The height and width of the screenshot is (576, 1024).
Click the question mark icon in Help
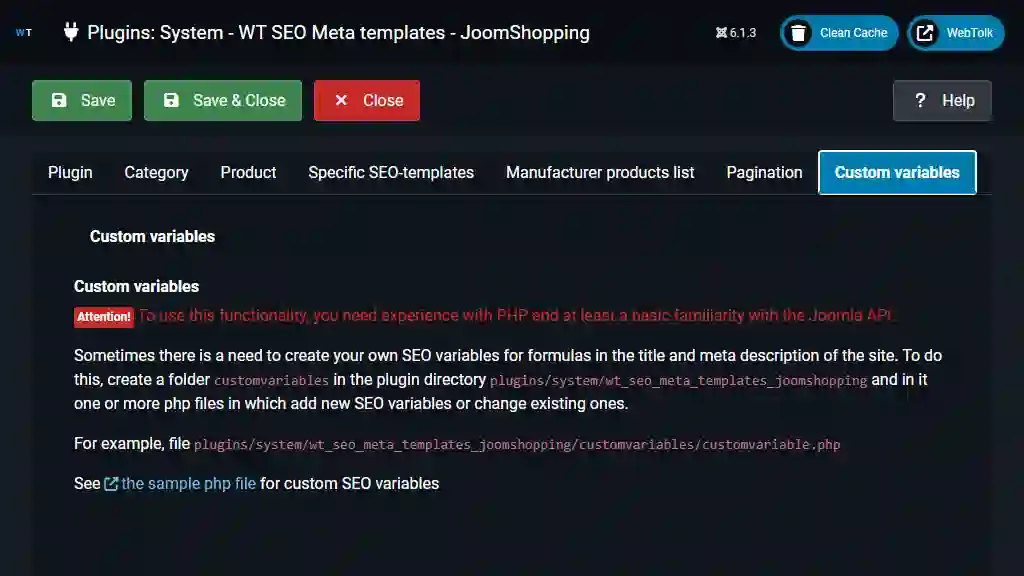pyautogui.click(x=920, y=101)
